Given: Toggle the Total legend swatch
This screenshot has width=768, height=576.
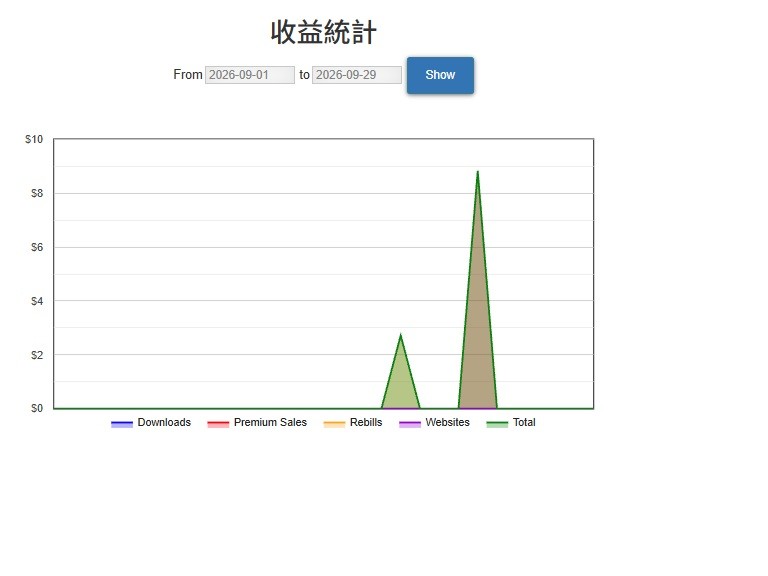Looking at the screenshot, I should click(x=497, y=424).
